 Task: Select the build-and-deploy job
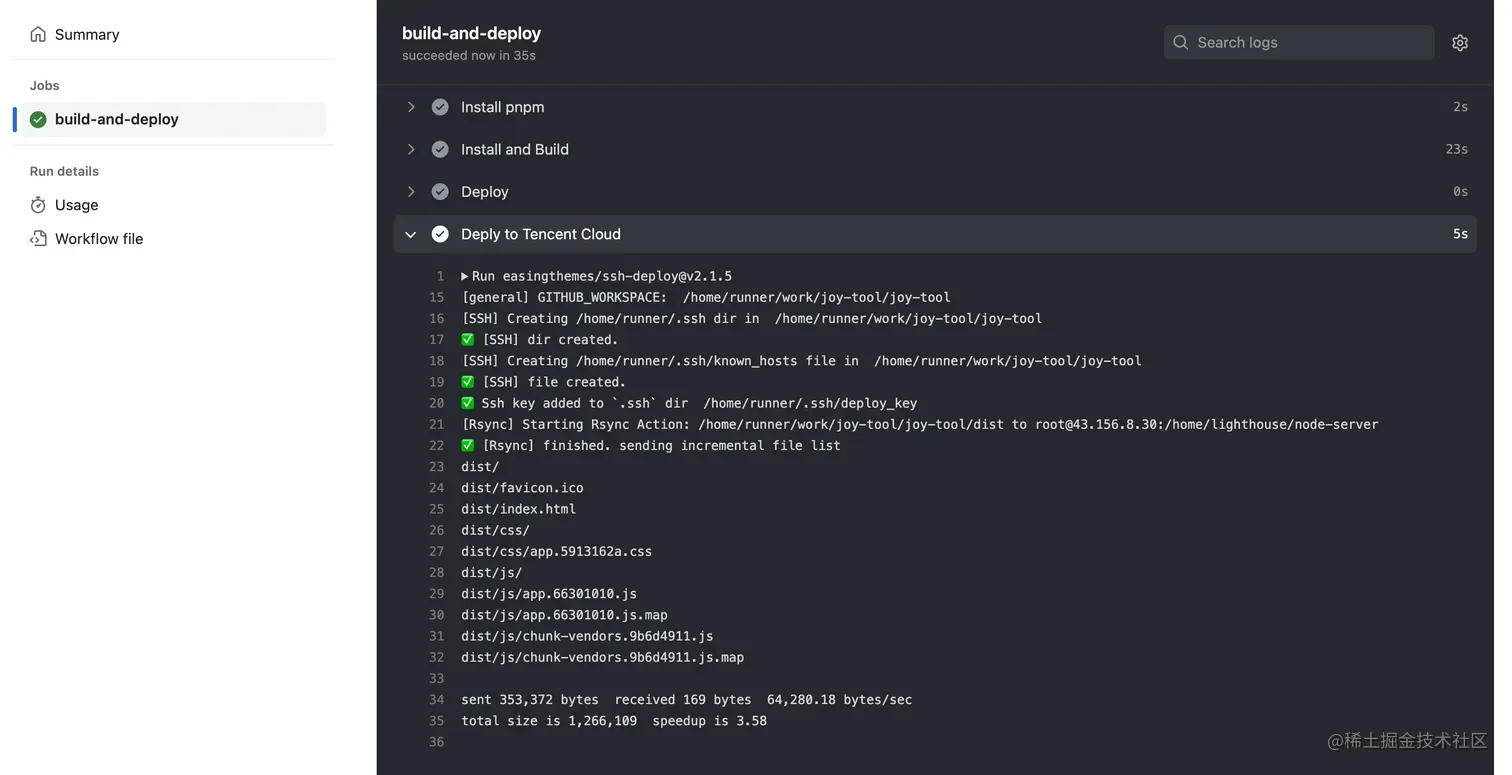point(117,120)
